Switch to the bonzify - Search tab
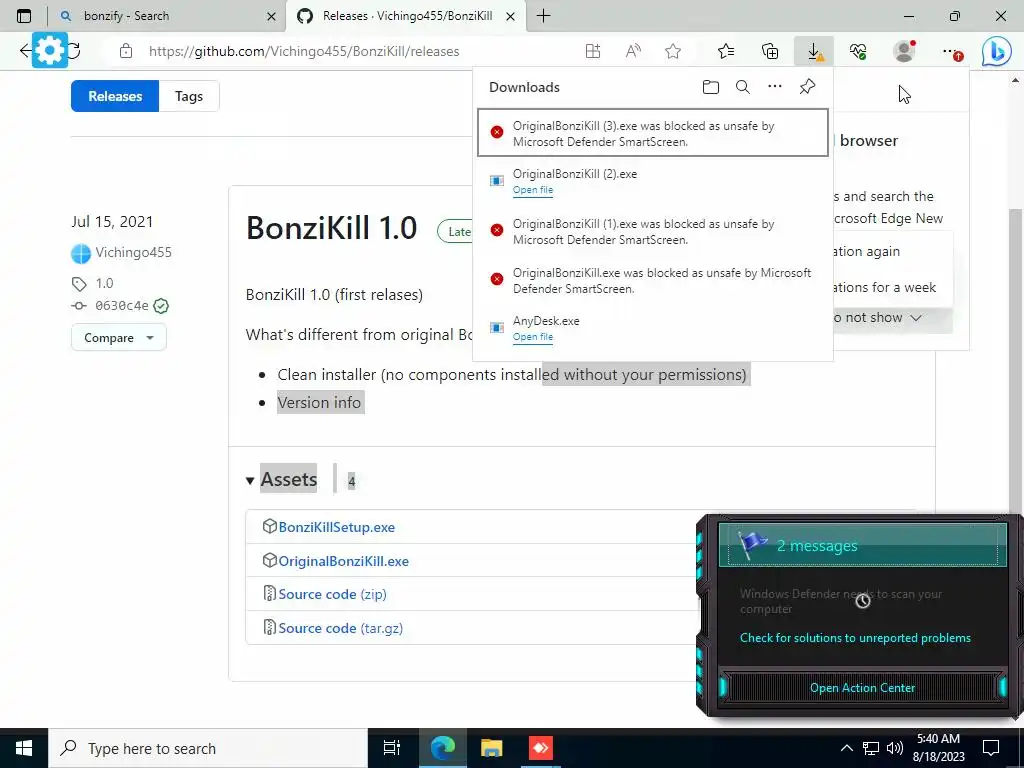The height and width of the screenshot is (768, 1024). [167, 16]
